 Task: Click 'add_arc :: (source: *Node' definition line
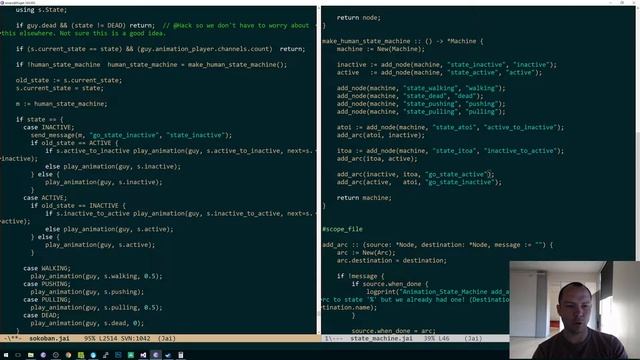(x=438, y=245)
